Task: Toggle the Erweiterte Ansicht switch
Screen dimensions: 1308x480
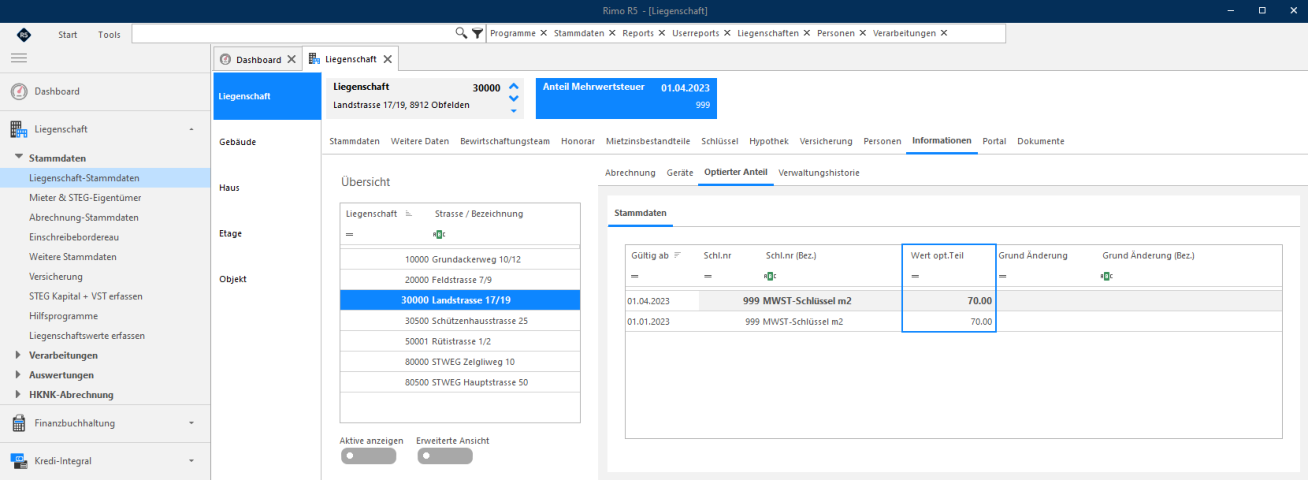Action: (x=444, y=456)
